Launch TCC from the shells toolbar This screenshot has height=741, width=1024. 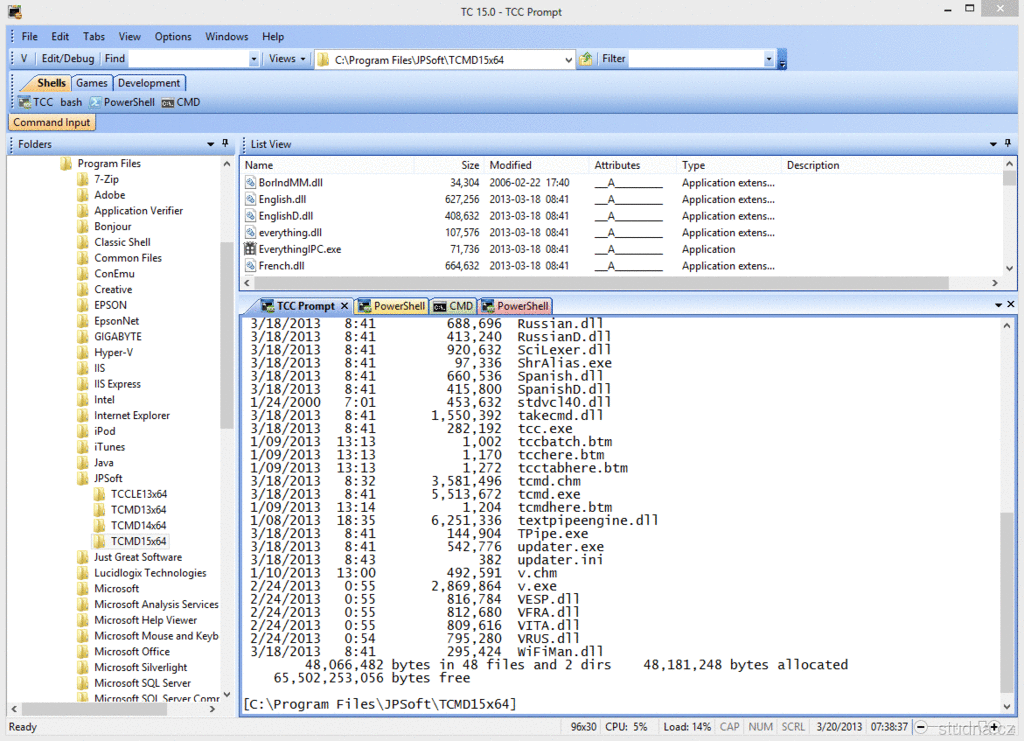click(36, 102)
